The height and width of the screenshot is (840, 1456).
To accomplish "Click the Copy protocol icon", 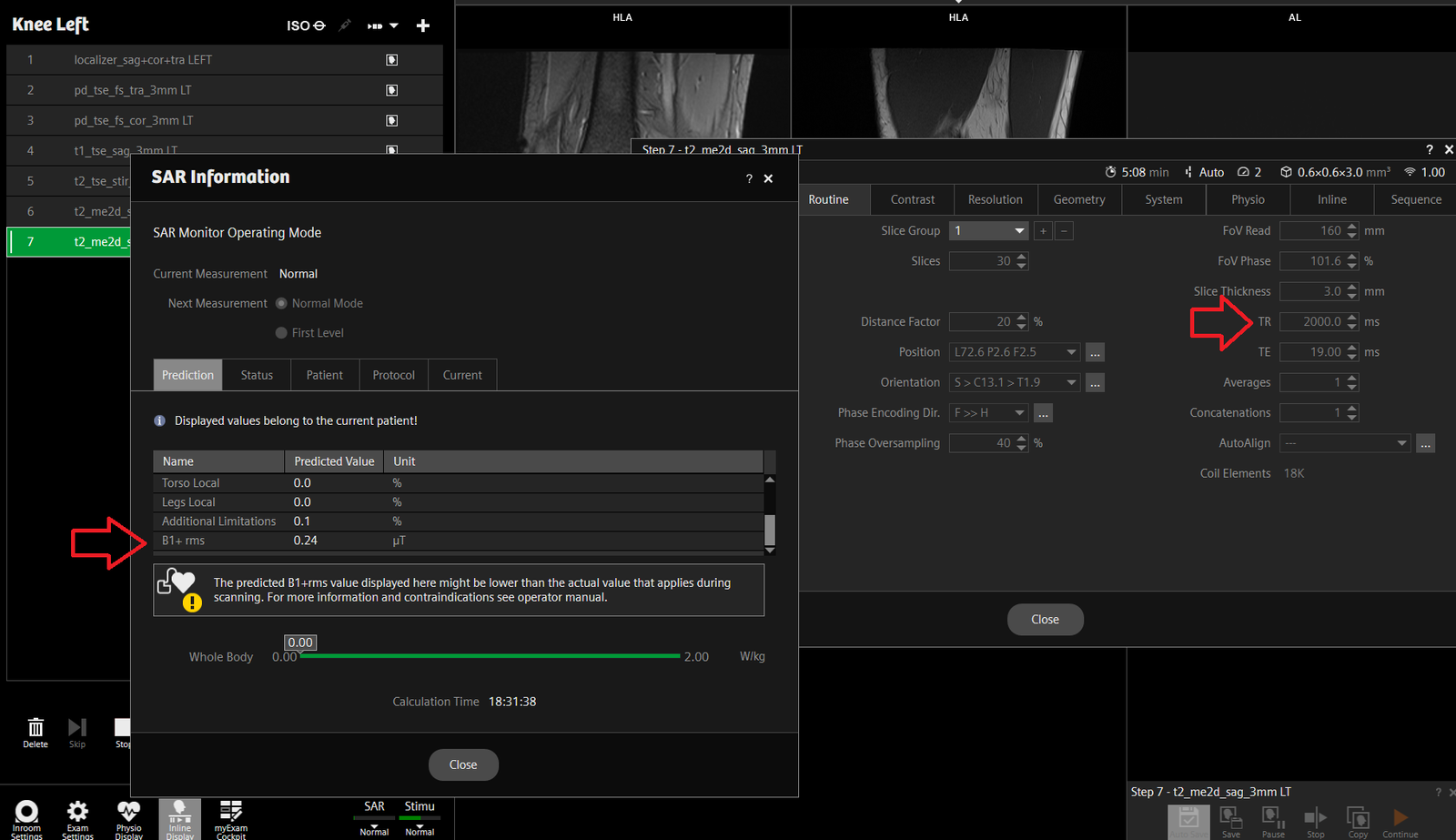I will coord(1358,820).
